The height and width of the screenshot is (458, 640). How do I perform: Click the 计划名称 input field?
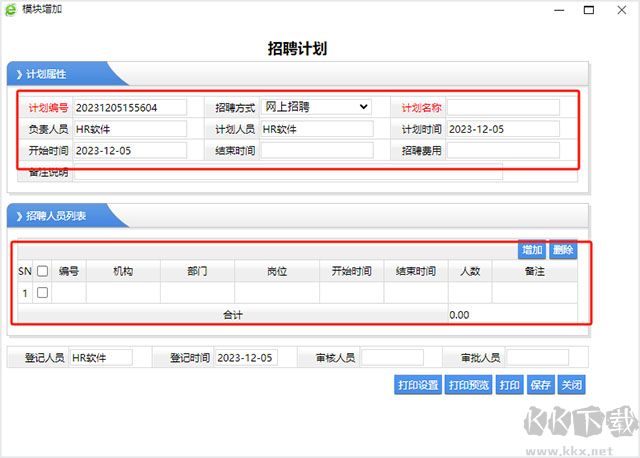click(503, 108)
